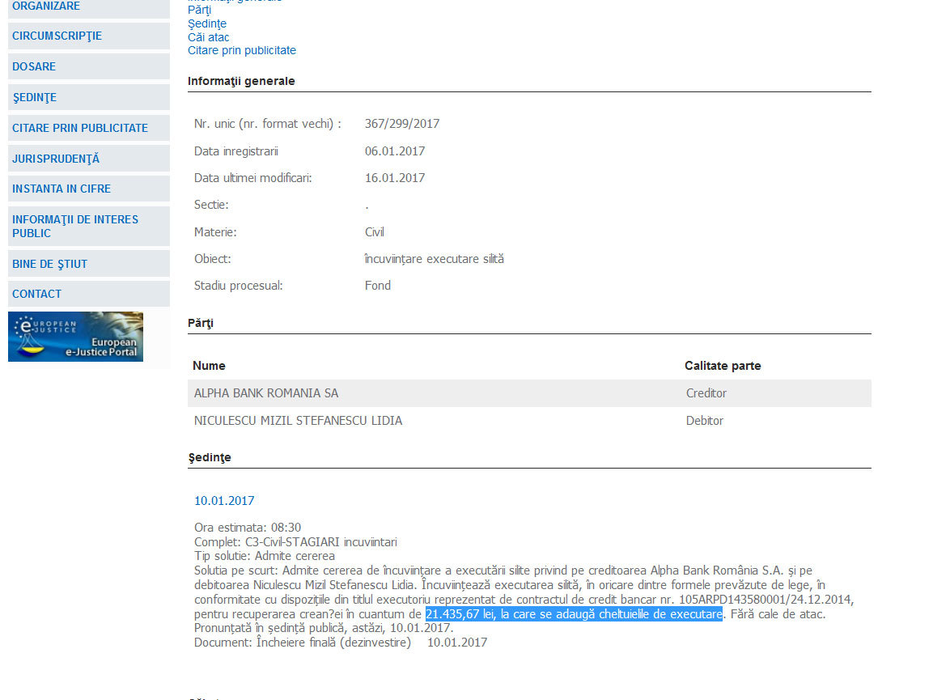
Task: Open CITARE PRIN PUBLICITATE sidebar item
Action: (x=89, y=128)
